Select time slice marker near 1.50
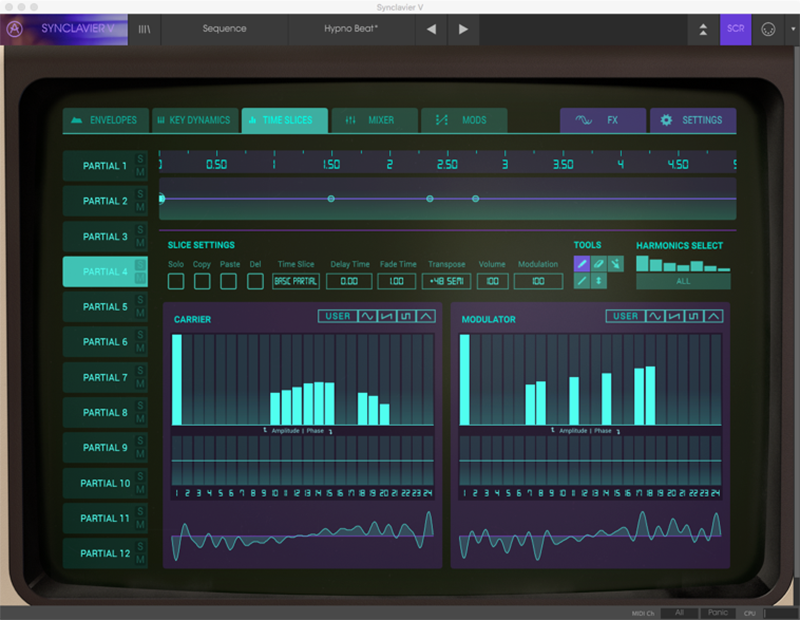 331,199
